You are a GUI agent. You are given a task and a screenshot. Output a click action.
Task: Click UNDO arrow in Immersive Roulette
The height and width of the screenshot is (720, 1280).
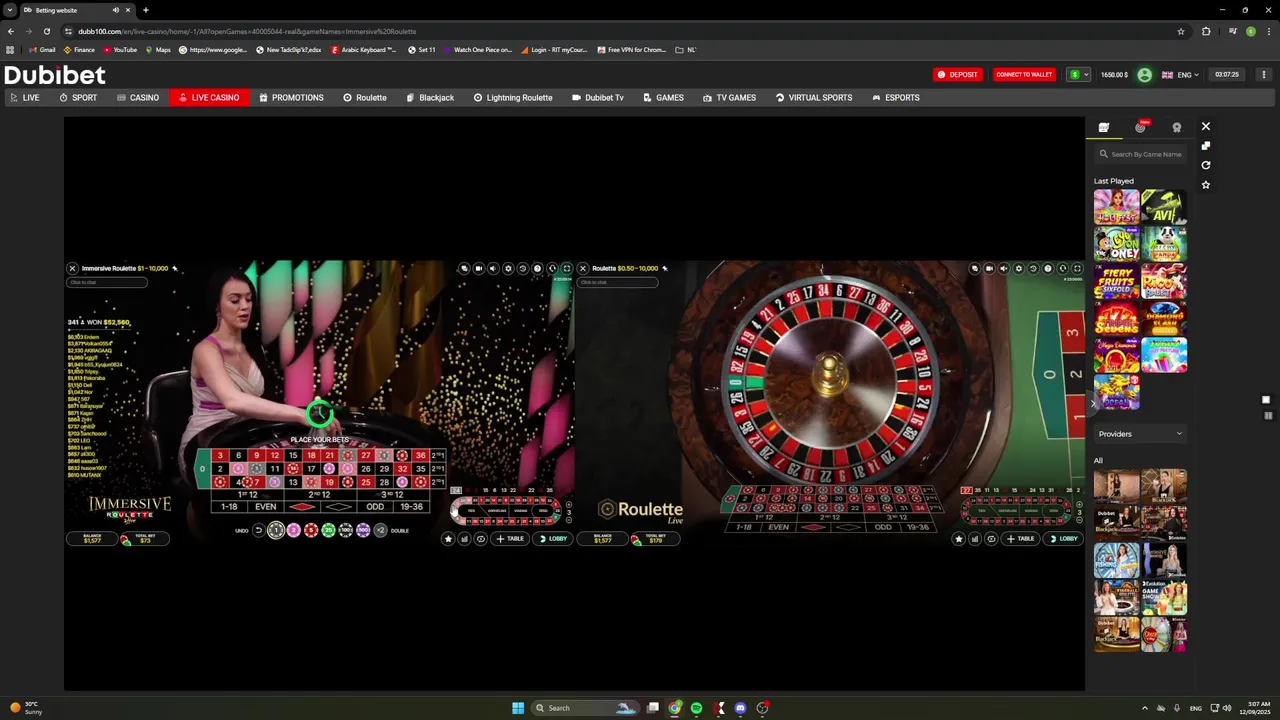pyautogui.click(x=259, y=530)
